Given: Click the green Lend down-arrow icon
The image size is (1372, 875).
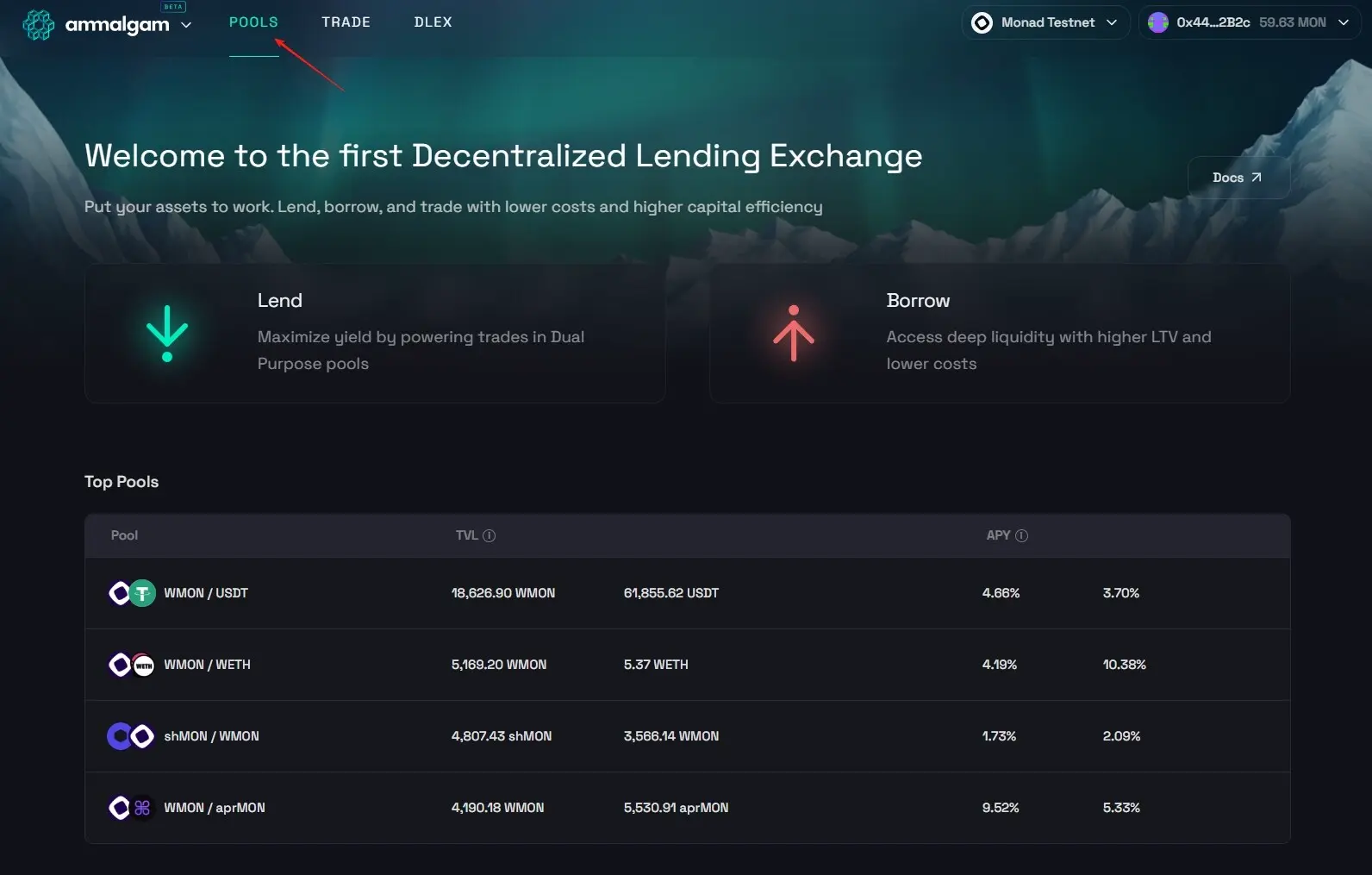Looking at the screenshot, I should click(x=167, y=334).
